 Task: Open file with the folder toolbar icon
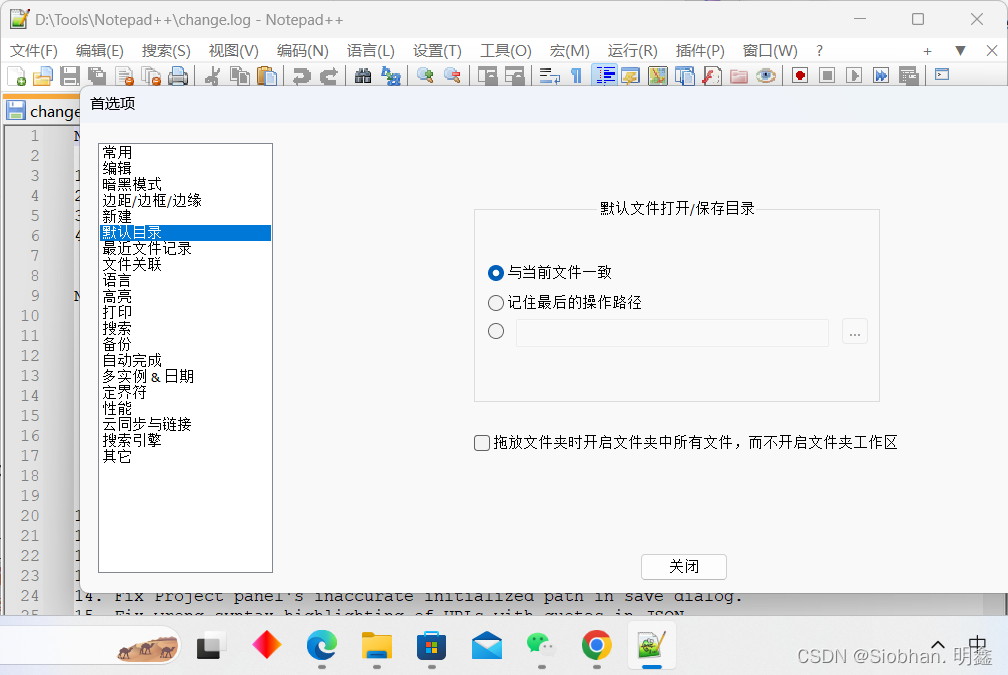point(43,76)
